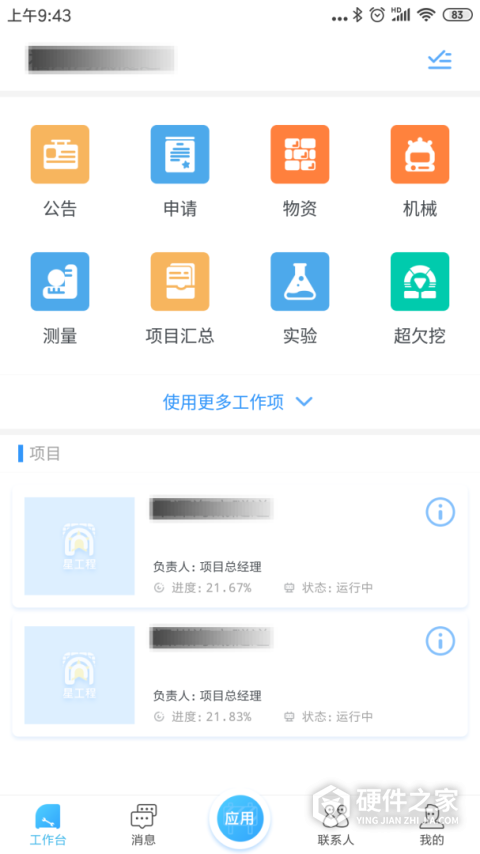This screenshot has height=854, width=480.
Task: Tap the Bluetooth status bar icon
Action: (357, 15)
